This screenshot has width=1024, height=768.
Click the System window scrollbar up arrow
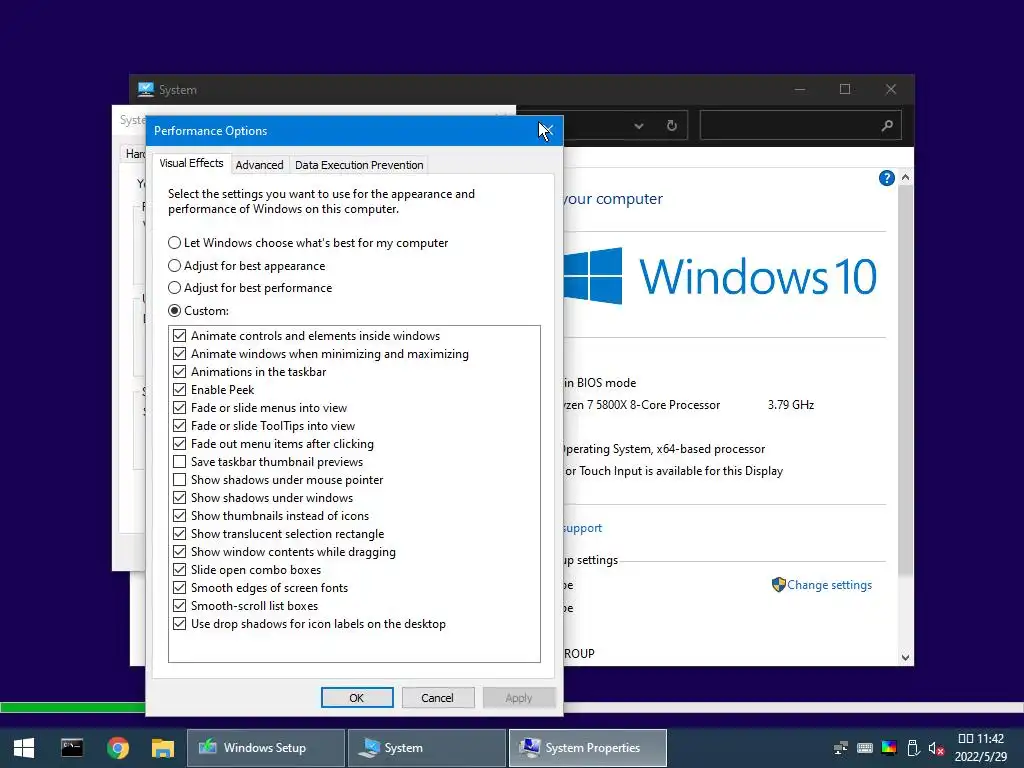pyautogui.click(x=905, y=177)
